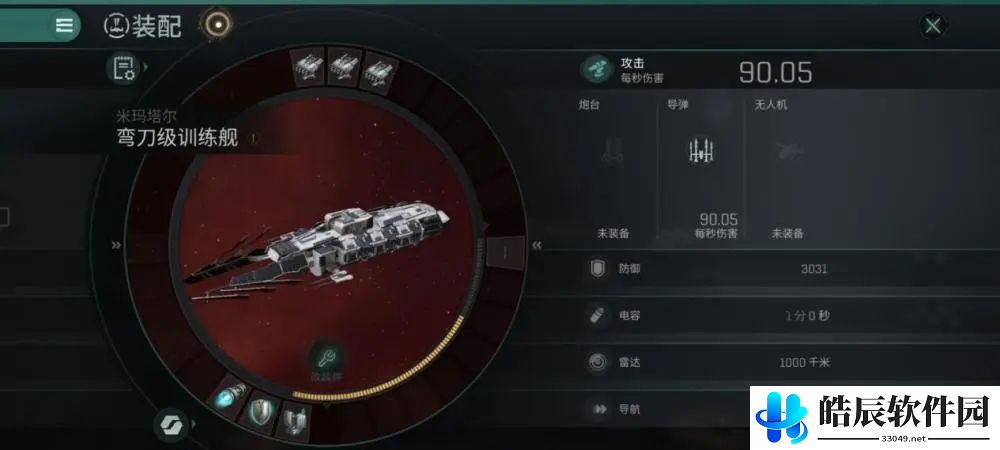Click the circular orb icon beside 装配
Screen dimensions: 1000x450
coord(217,24)
